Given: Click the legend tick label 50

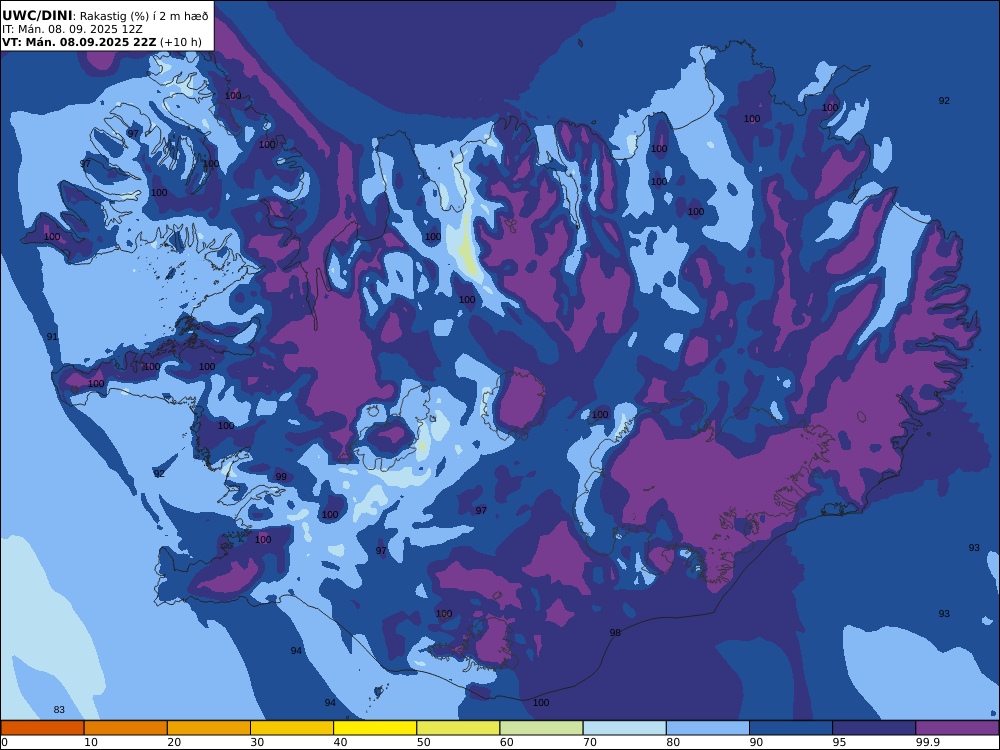Looking at the screenshot, I should (x=423, y=742).
